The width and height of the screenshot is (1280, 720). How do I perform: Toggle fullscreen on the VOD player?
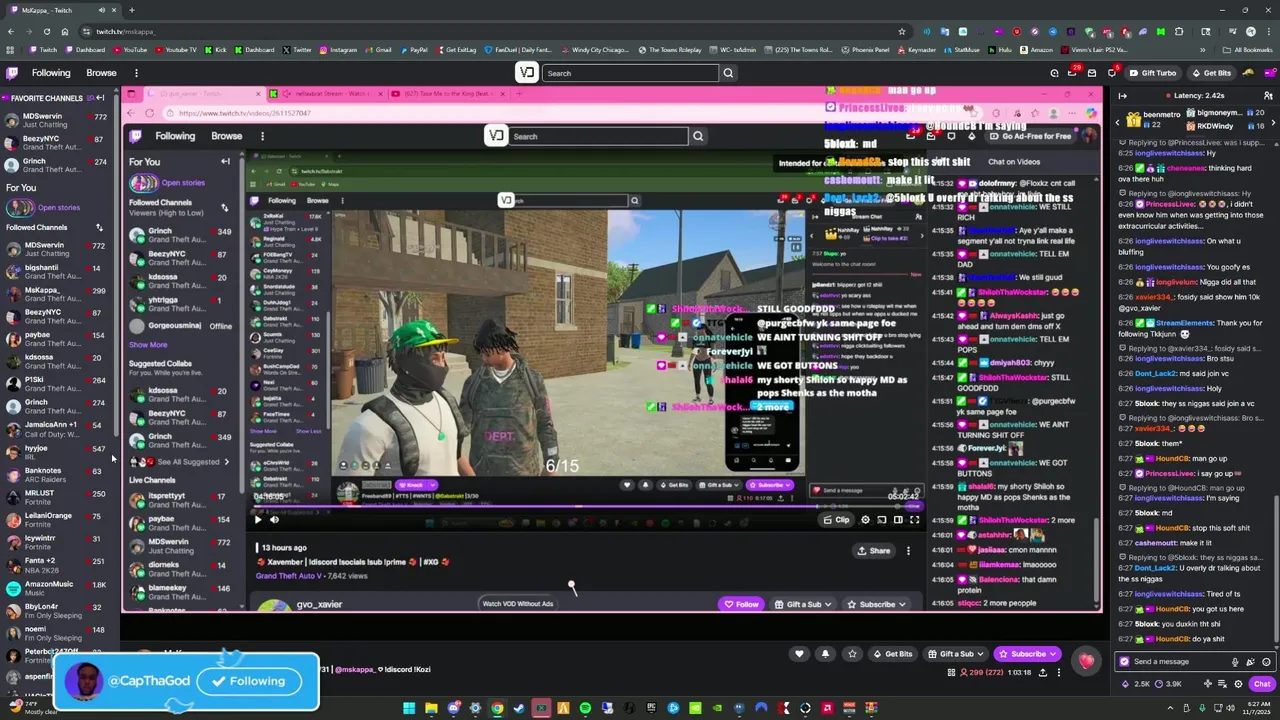point(914,520)
